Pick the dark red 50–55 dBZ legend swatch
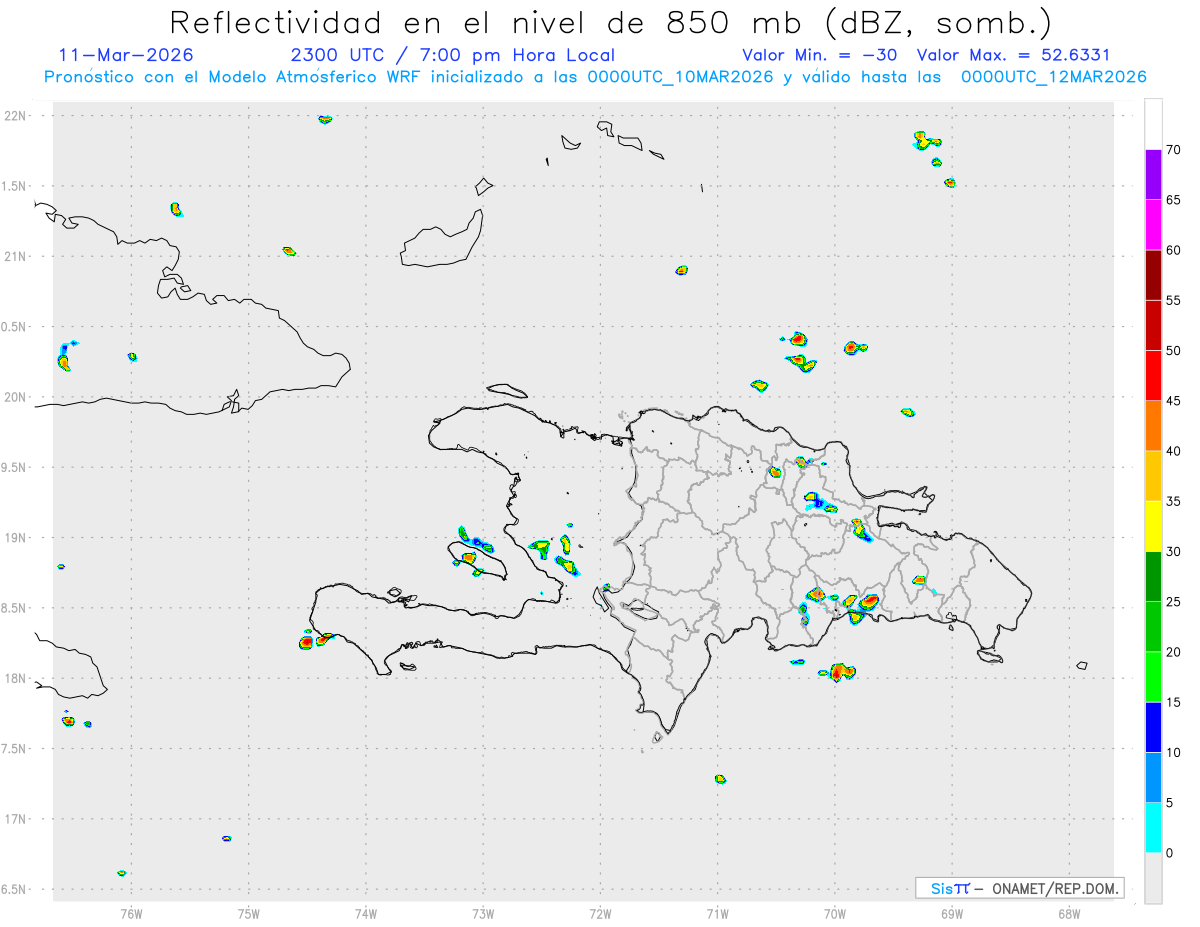 point(1153,326)
